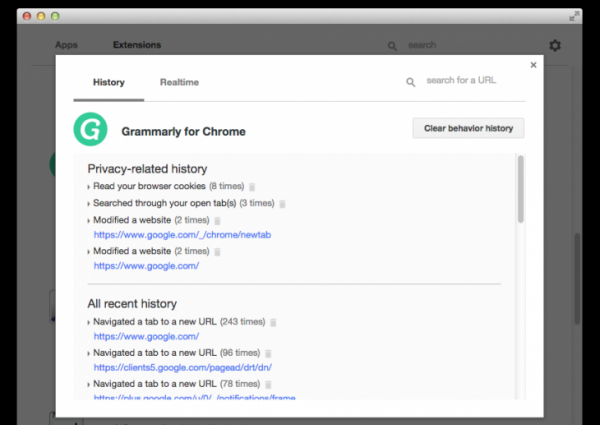The image size is (600, 425).
Task: Focus the 'search for a URL' field
Action: pos(461,80)
